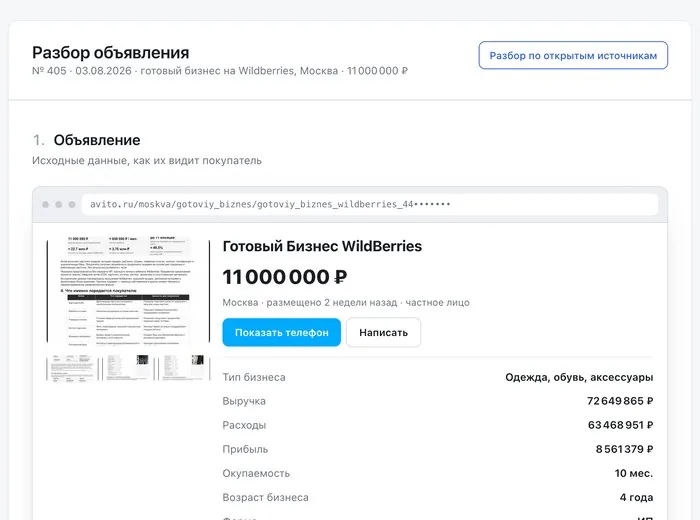This screenshot has height=520, width=700.
Task: Click the 'Готовый Бизнес WildBerries' listing title
Action: coord(322,246)
